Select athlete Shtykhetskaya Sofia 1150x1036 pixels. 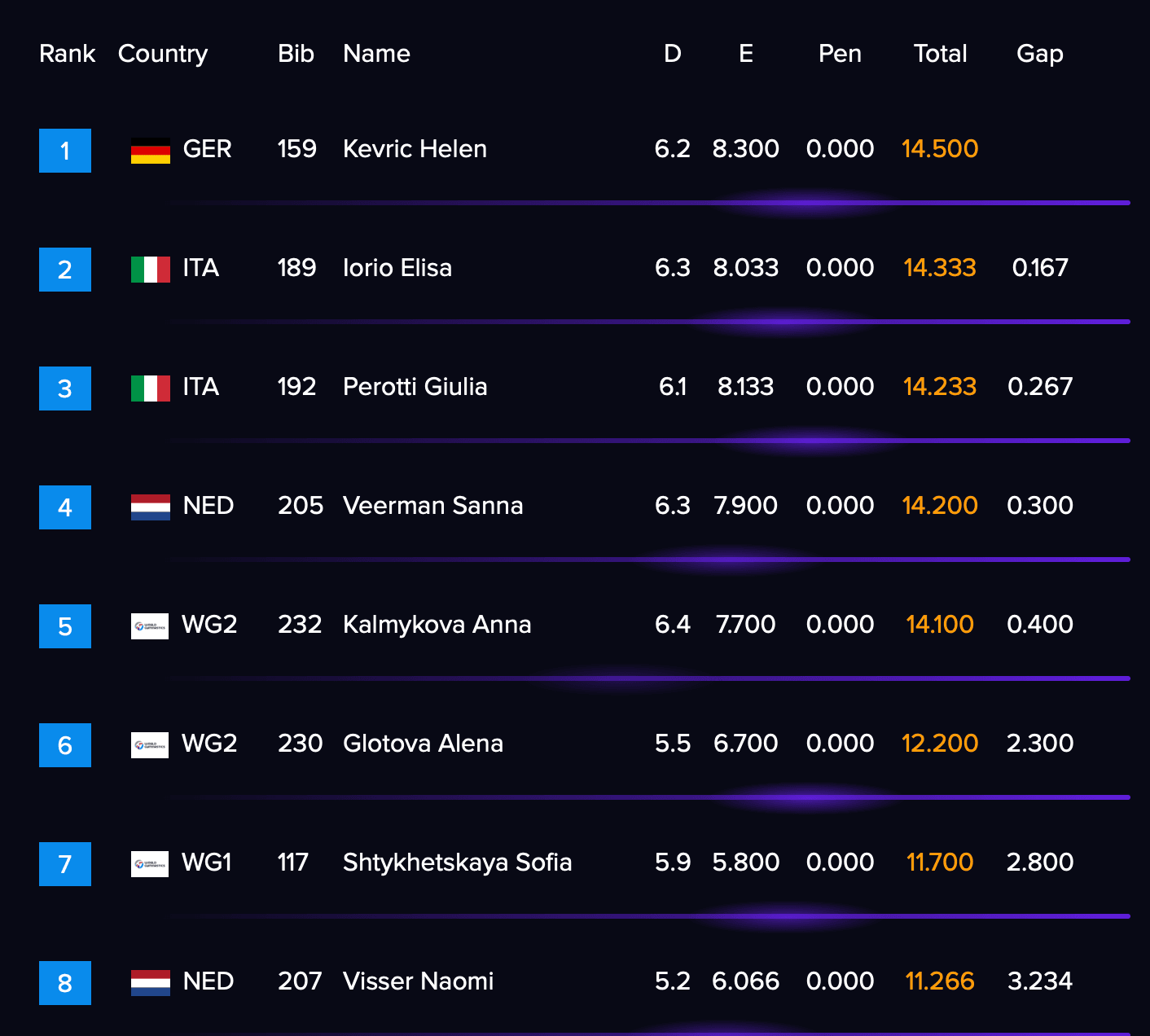457,863
